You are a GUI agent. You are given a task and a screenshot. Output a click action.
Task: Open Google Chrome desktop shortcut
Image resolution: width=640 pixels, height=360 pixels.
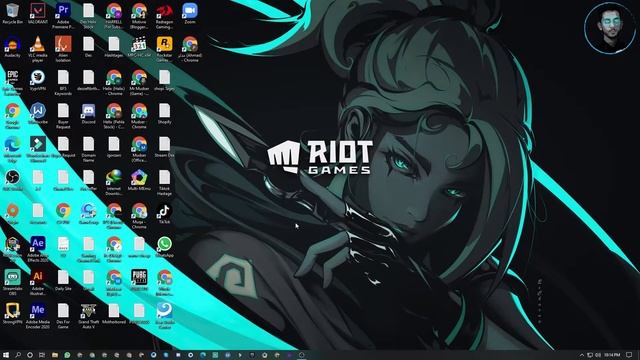pyautogui.click(x=12, y=116)
